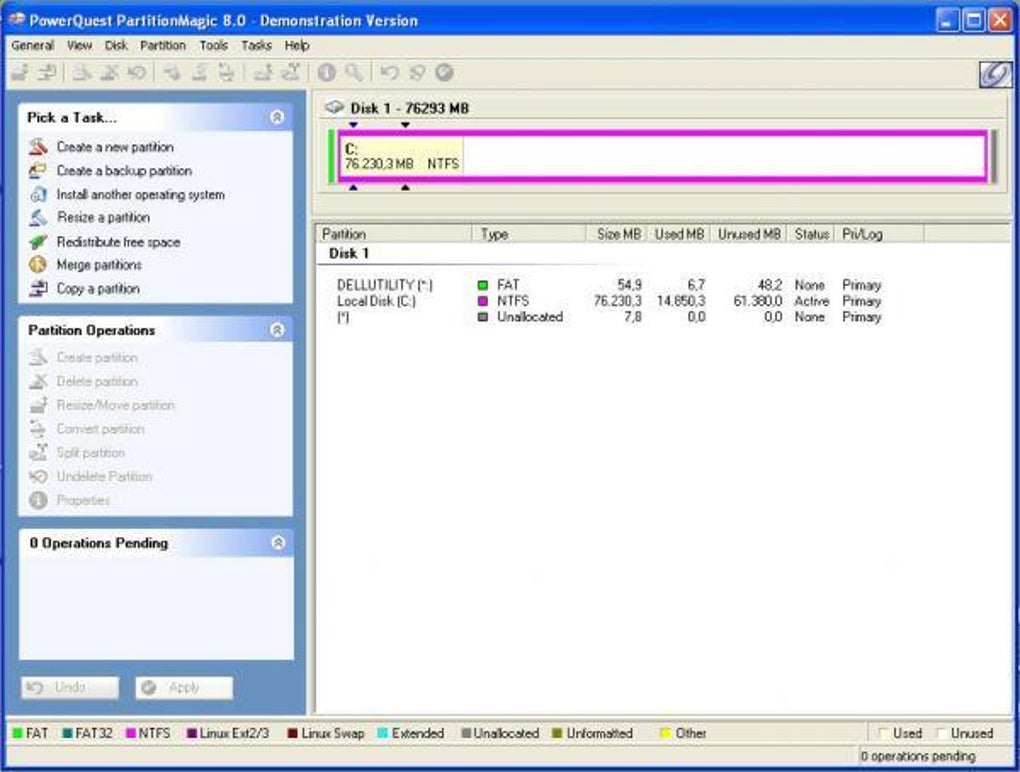The height and width of the screenshot is (772, 1020).
Task: Click the greyed Create partition operation icon
Action: tap(38, 358)
